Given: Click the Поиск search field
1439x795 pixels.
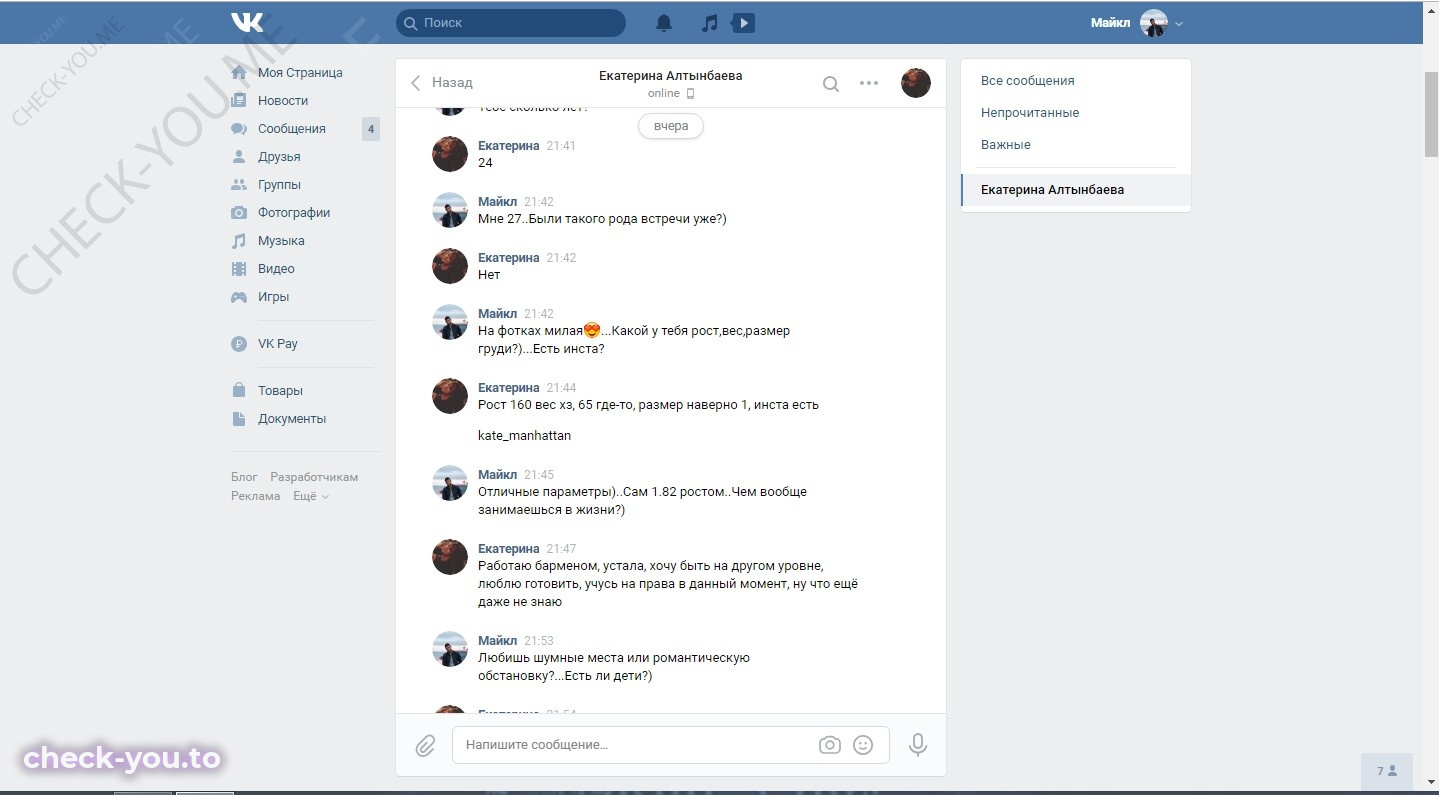Looking at the screenshot, I should [x=511, y=23].
